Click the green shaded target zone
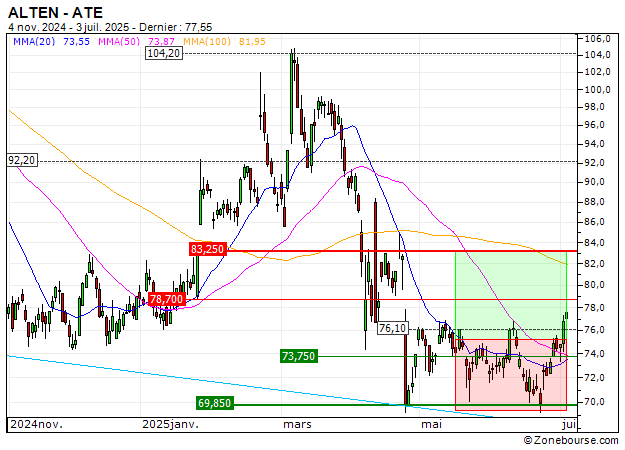This screenshot has height=450, width=625. (x=511, y=295)
